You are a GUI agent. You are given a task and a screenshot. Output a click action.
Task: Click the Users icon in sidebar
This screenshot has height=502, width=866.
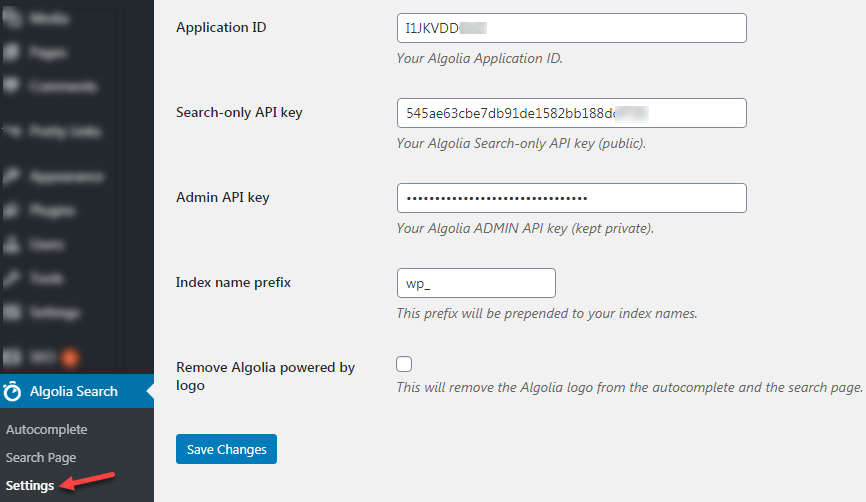point(13,244)
